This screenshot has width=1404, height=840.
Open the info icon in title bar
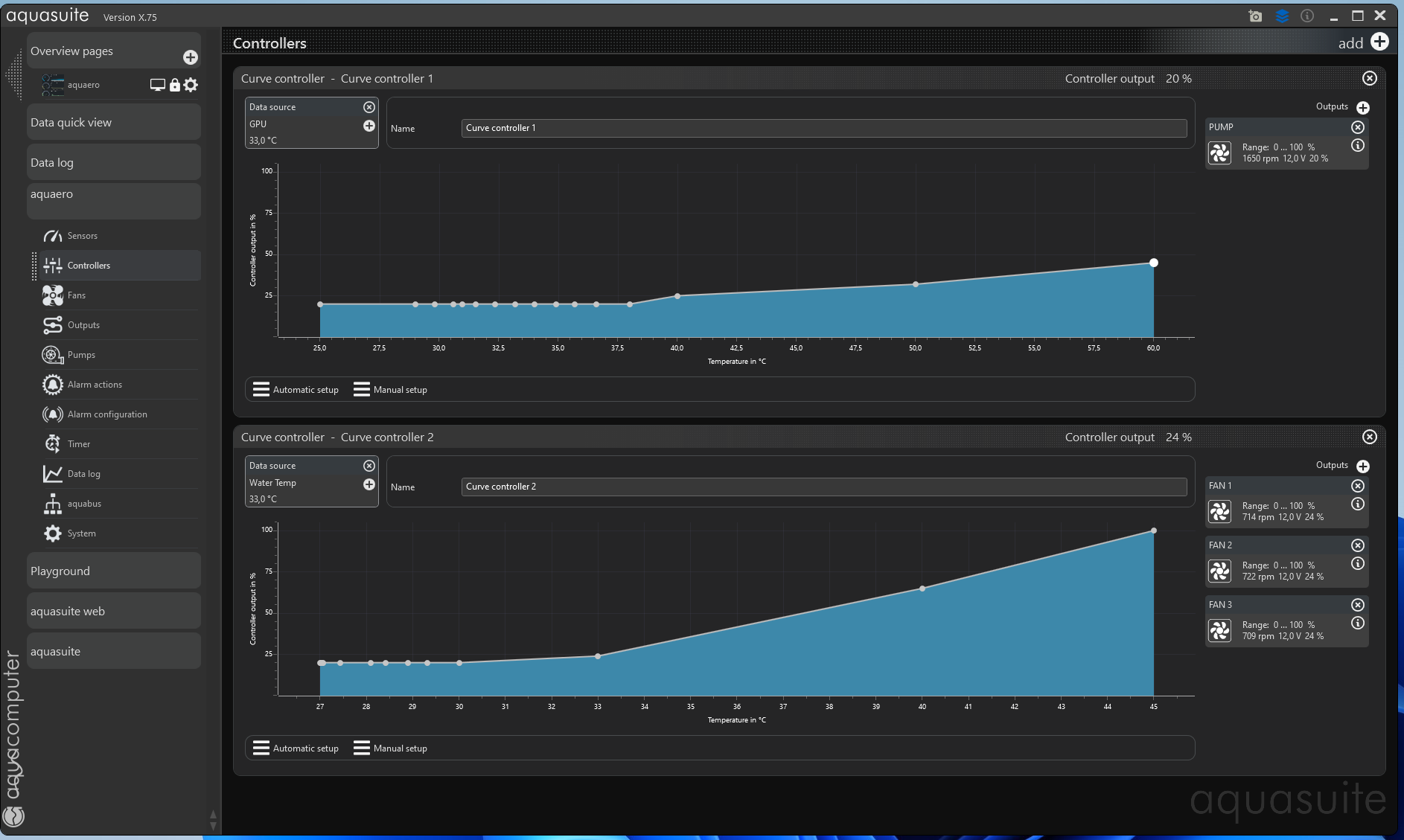click(x=1307, y=16)
